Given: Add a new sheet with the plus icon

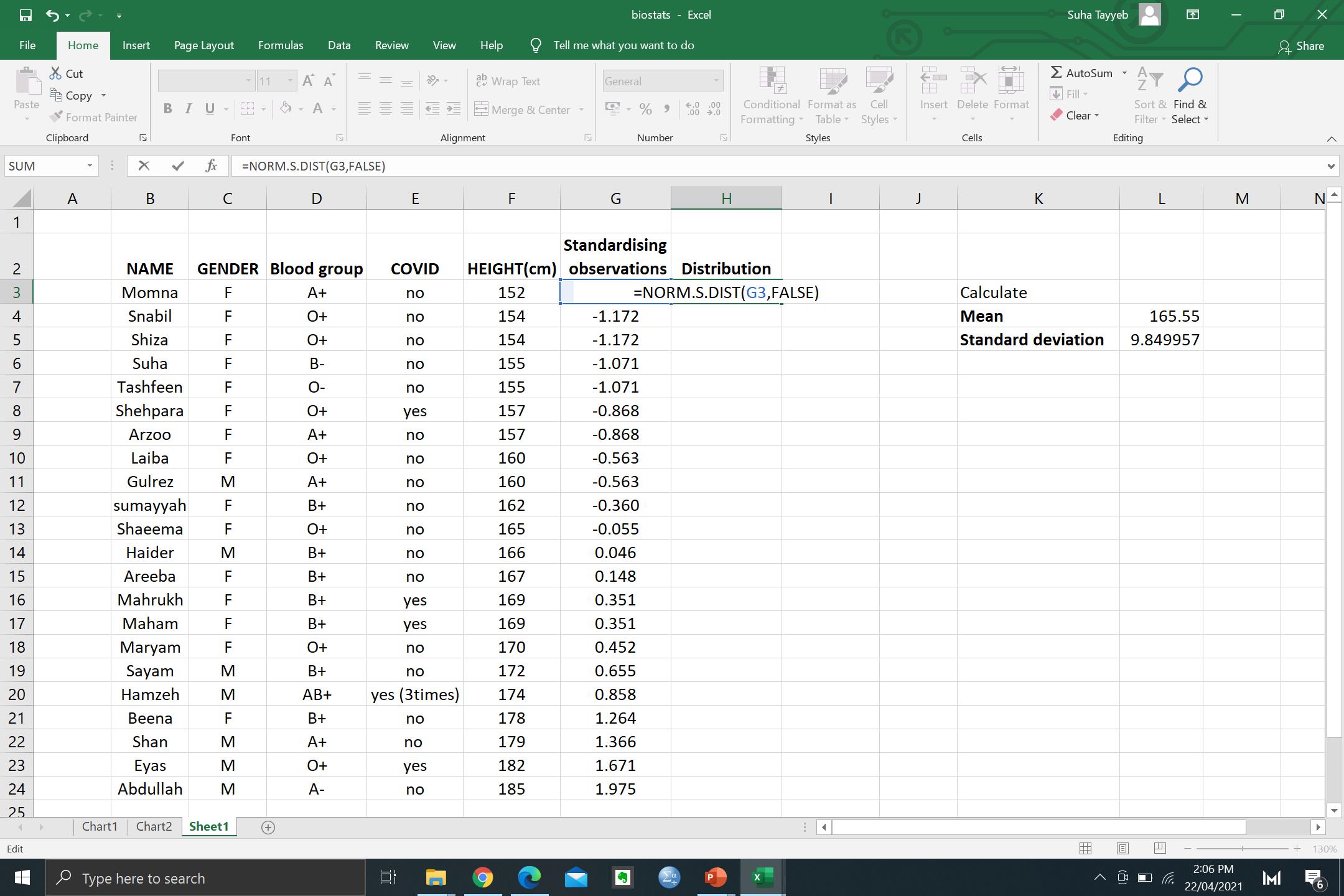Looking at the screenshot, I should coord(268,827).
